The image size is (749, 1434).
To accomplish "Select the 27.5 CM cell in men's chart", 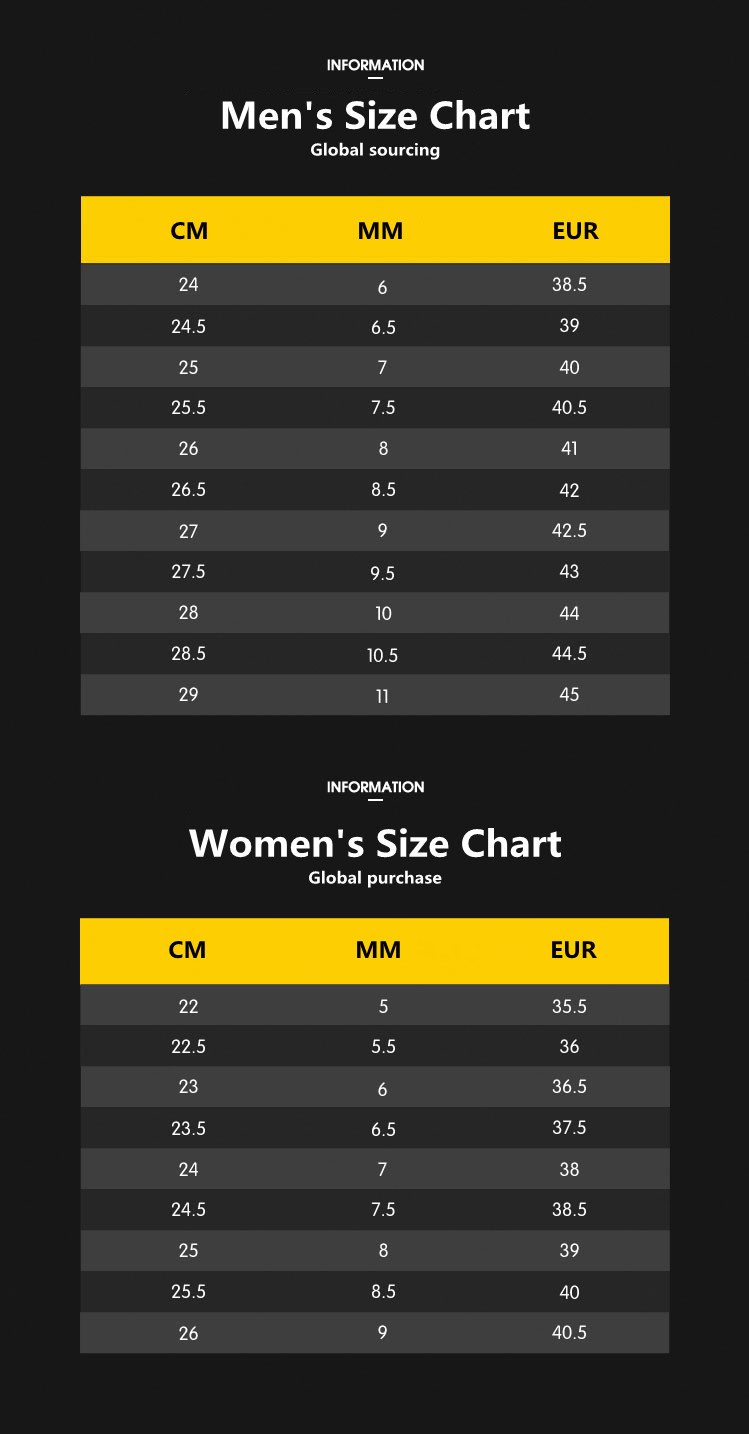I will [x=189, y=572].
